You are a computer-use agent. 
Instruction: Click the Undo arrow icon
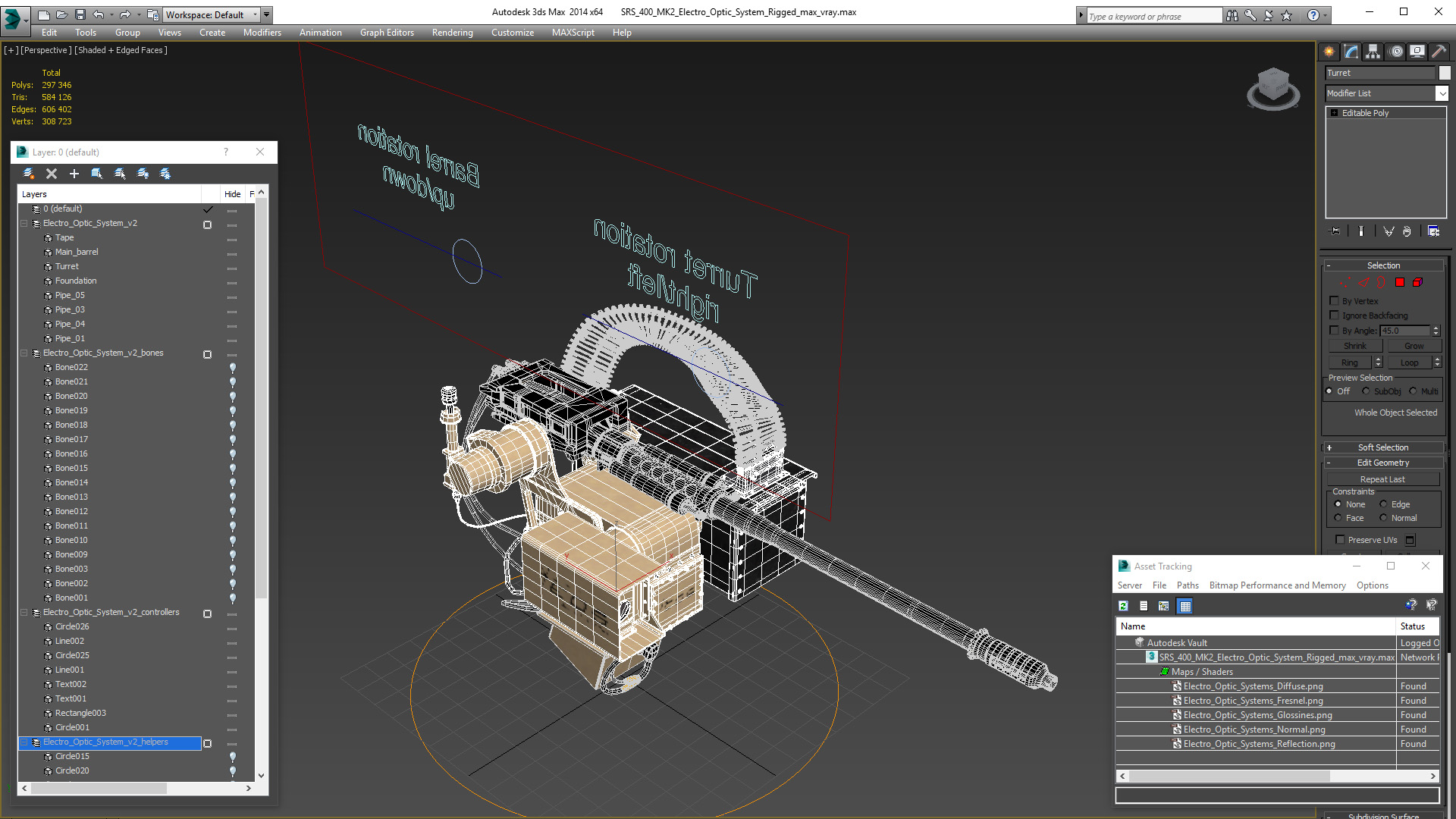(99, 14)
